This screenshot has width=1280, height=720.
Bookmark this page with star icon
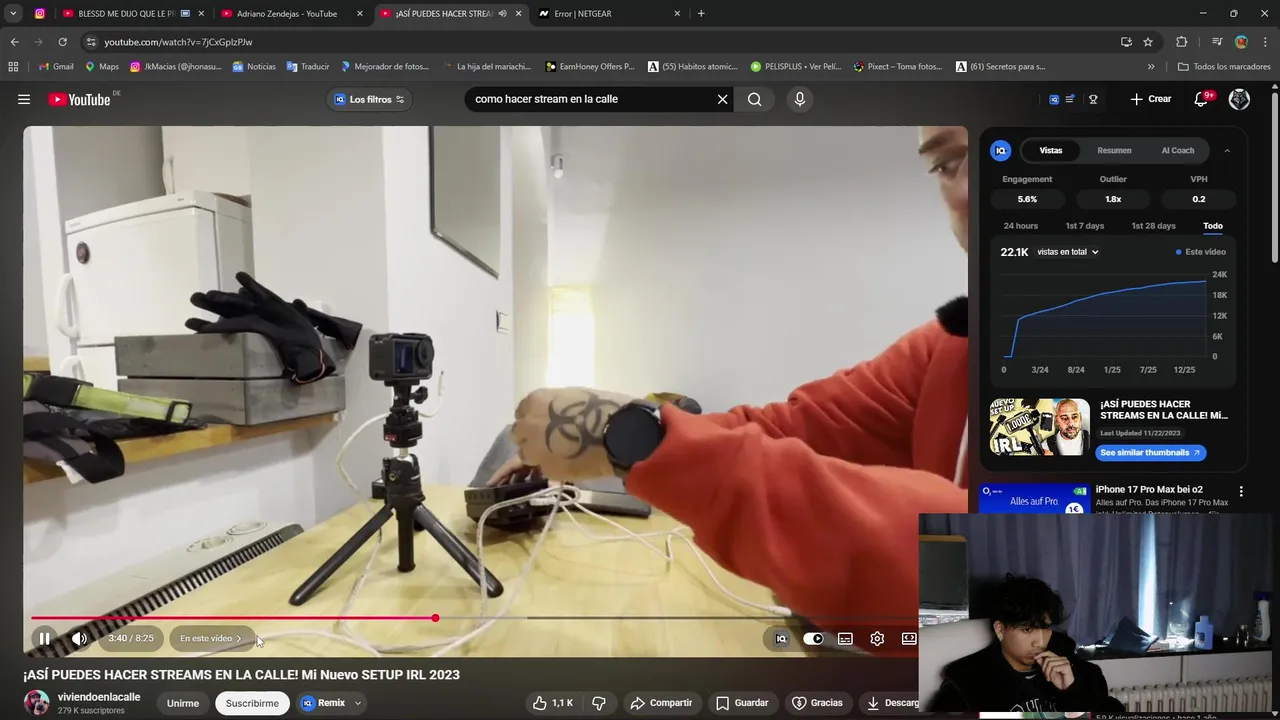pyautogui.click(x=1148, y=42)
